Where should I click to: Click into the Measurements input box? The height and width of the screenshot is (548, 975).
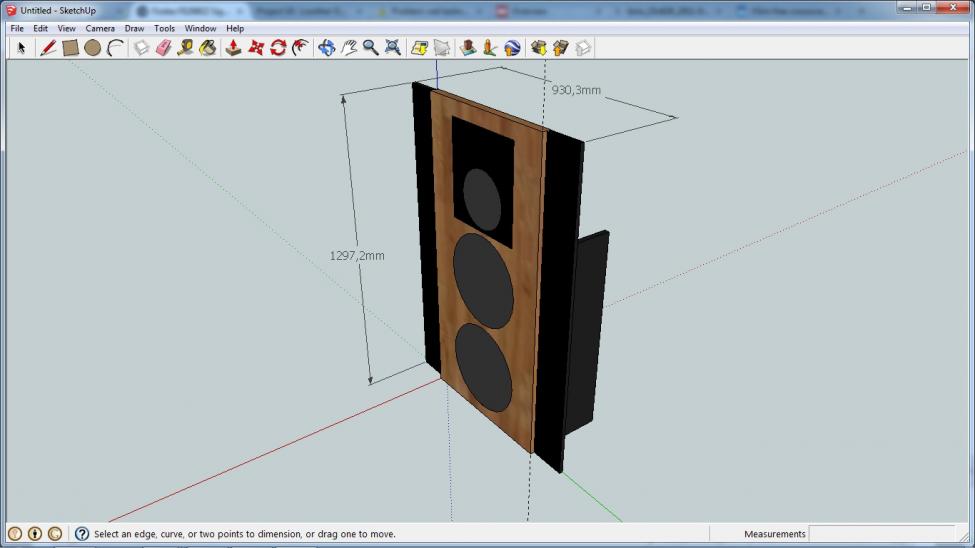pyautogui.click(x=881, y=534)
